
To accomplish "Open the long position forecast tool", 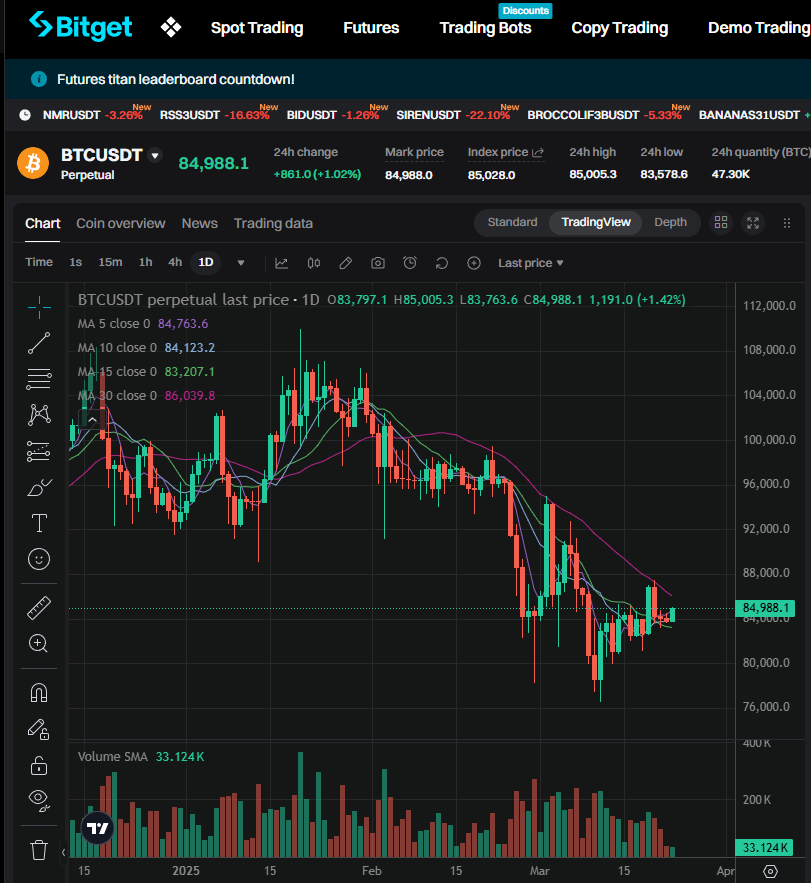I will tap(39, 451).
